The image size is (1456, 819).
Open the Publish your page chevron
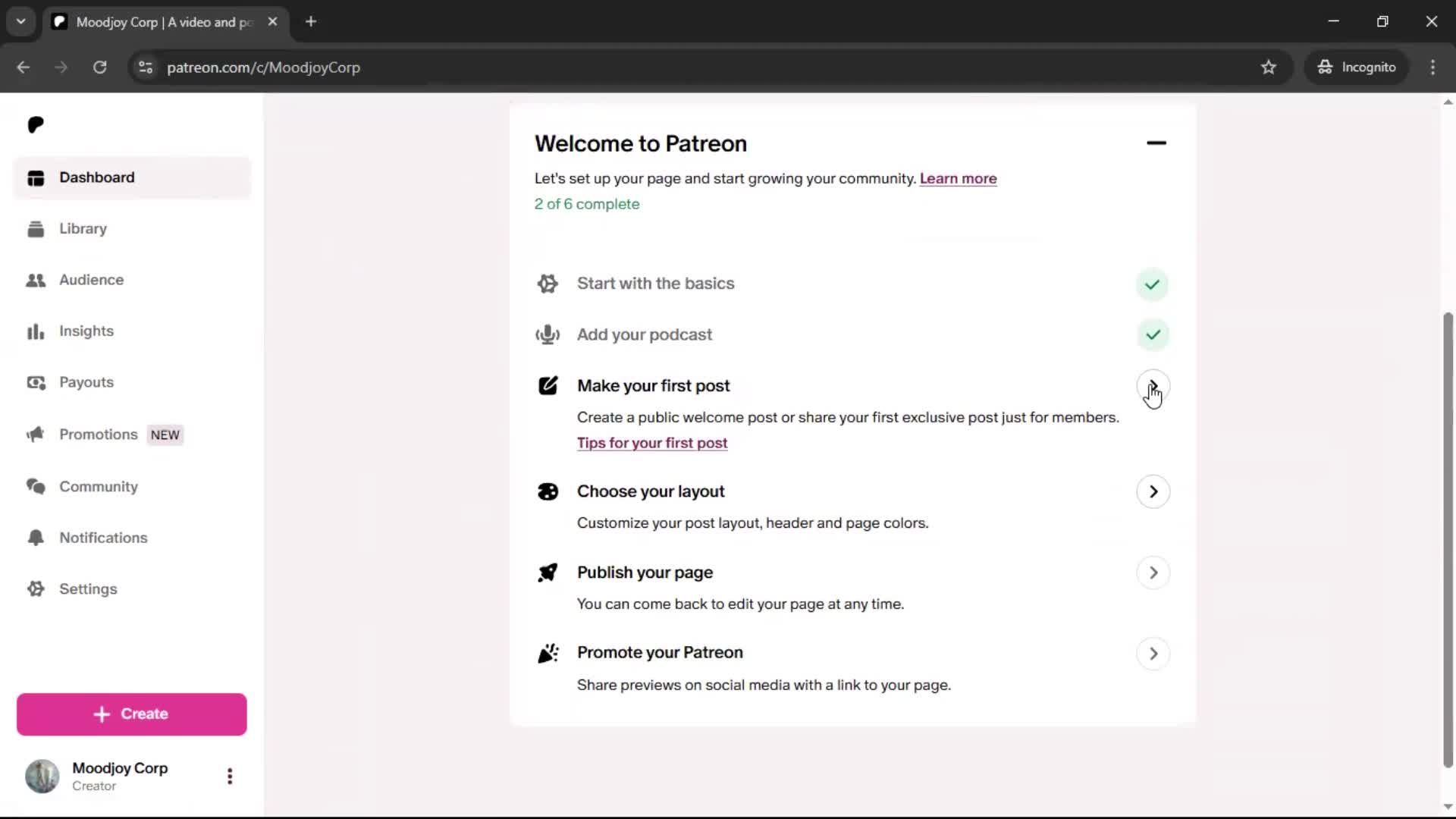[1153, 573]
